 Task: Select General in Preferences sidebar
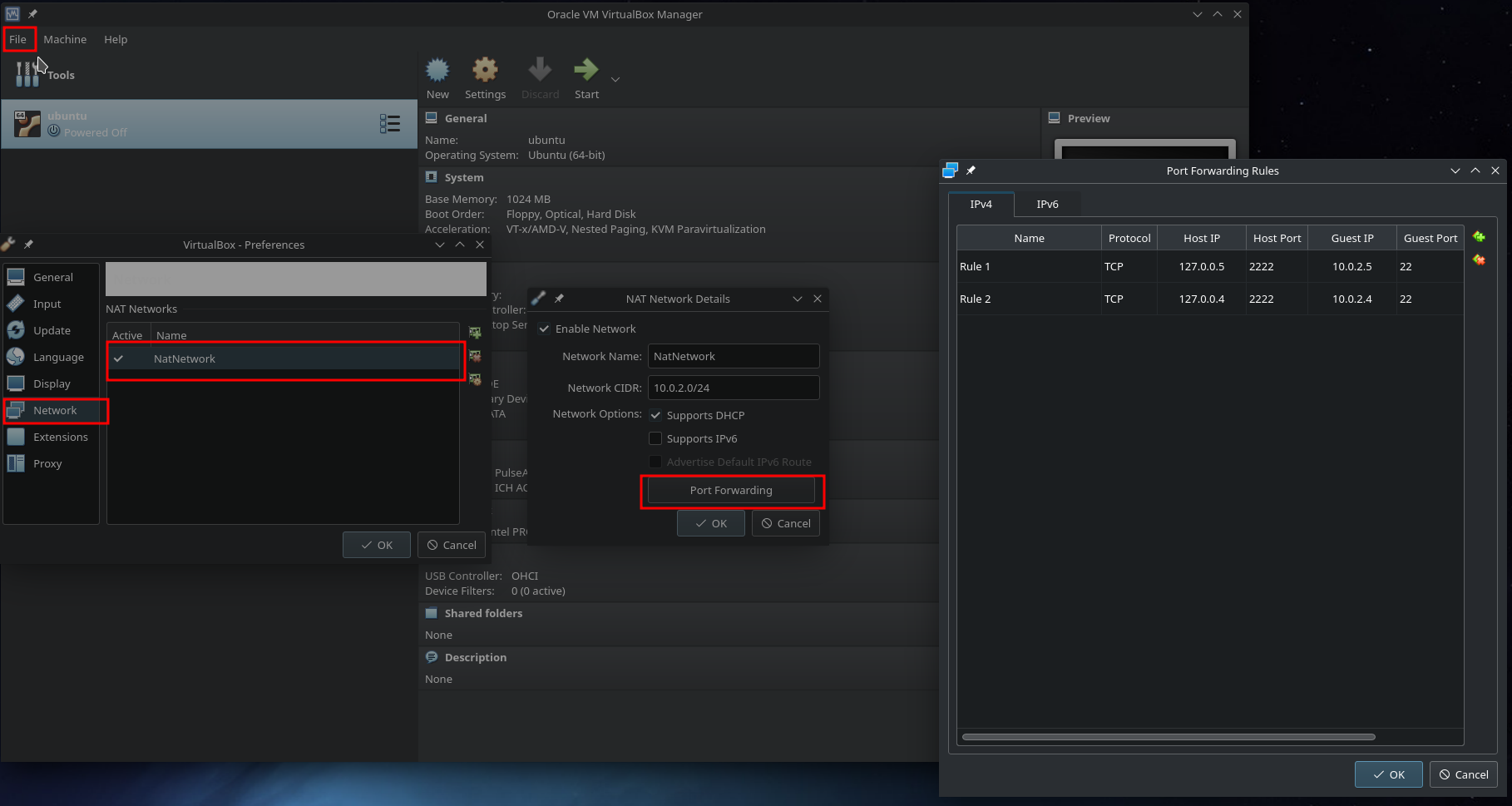[x=52, y=277]
